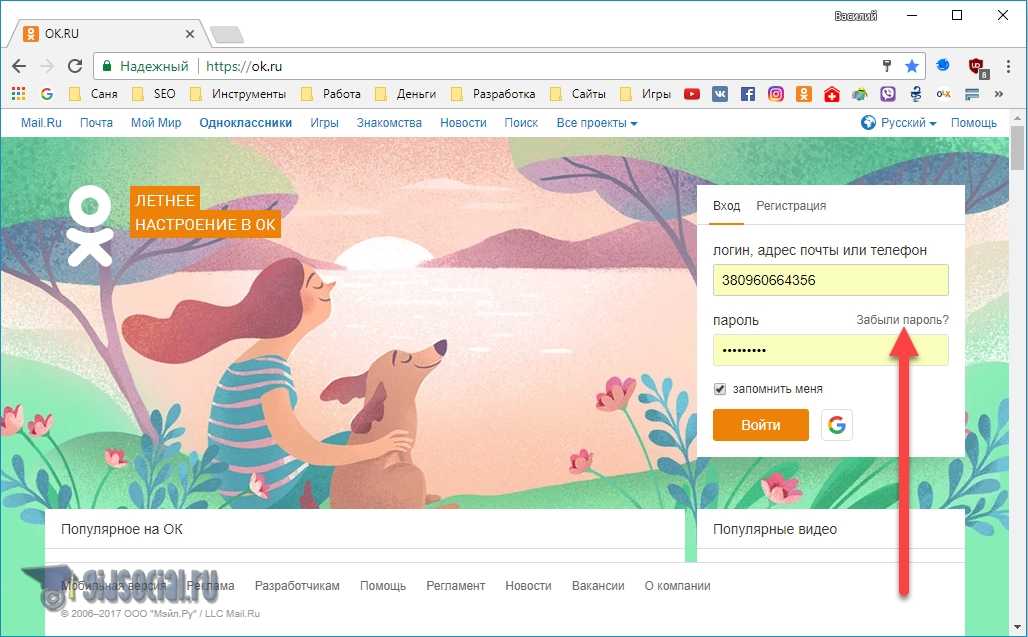Click the password input field
Viewport: 1028px width, 637px height.
tap(831, 350)
